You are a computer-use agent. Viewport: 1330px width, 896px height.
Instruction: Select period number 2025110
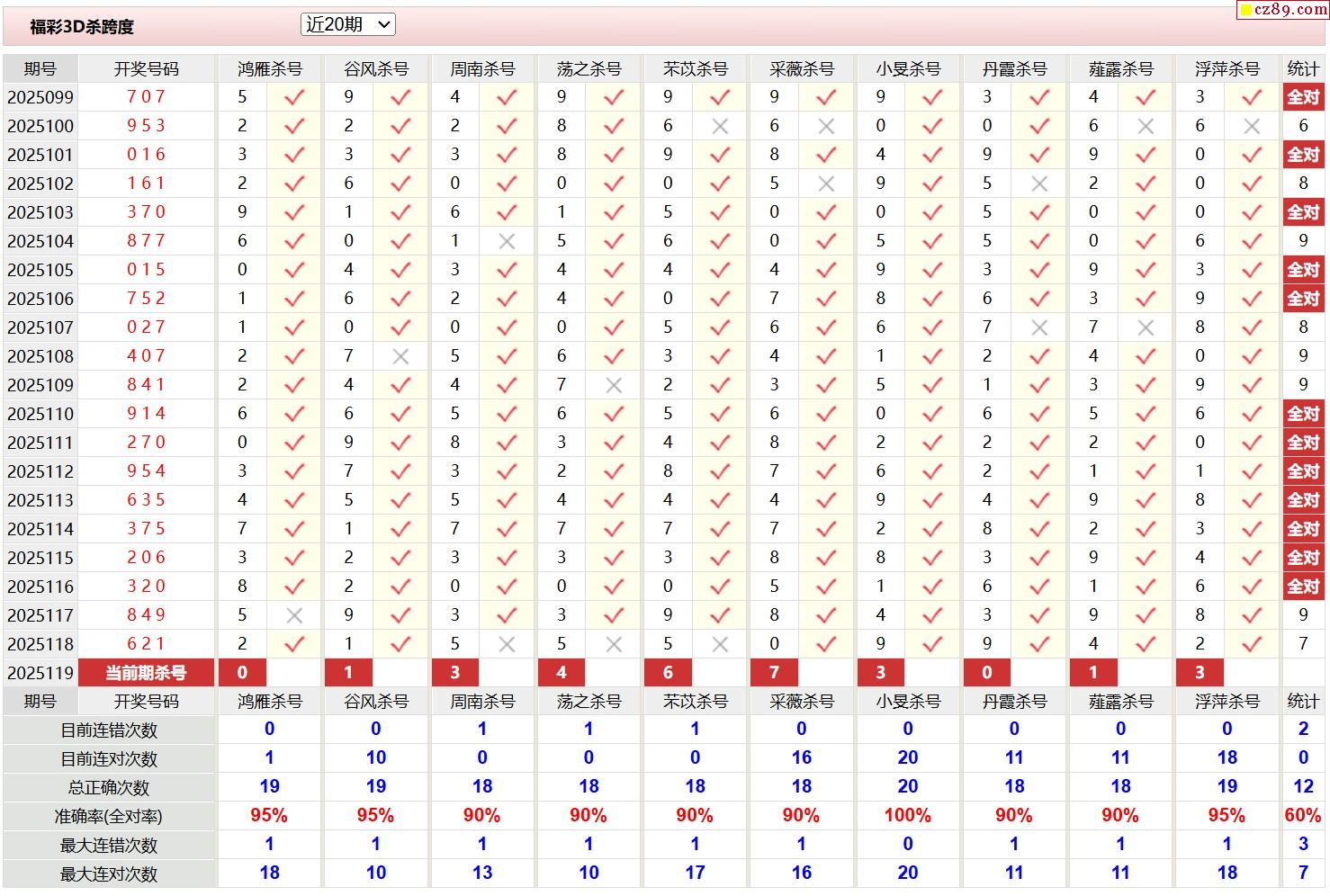[40, 414]
